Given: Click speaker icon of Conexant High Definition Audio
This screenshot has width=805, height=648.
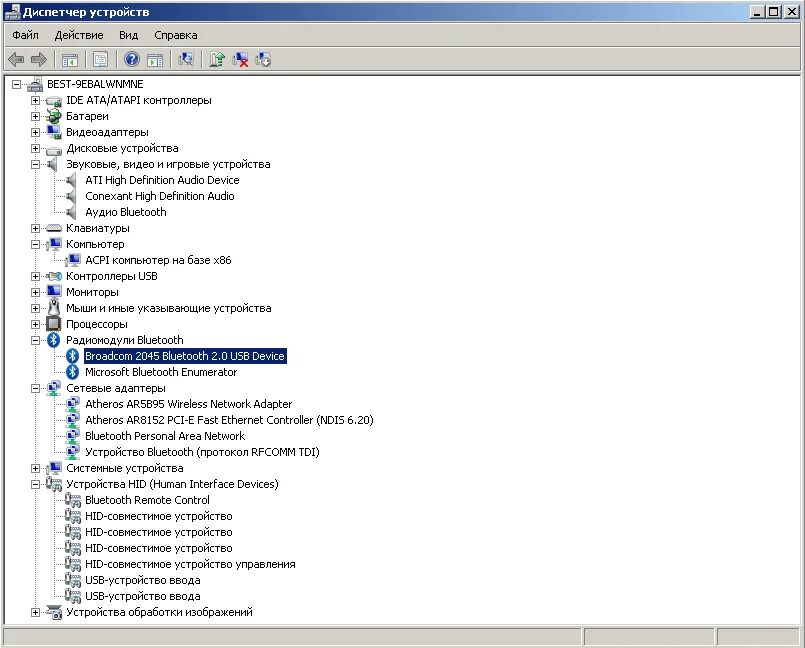Looking at the screenshot, I should click(71, 196).
